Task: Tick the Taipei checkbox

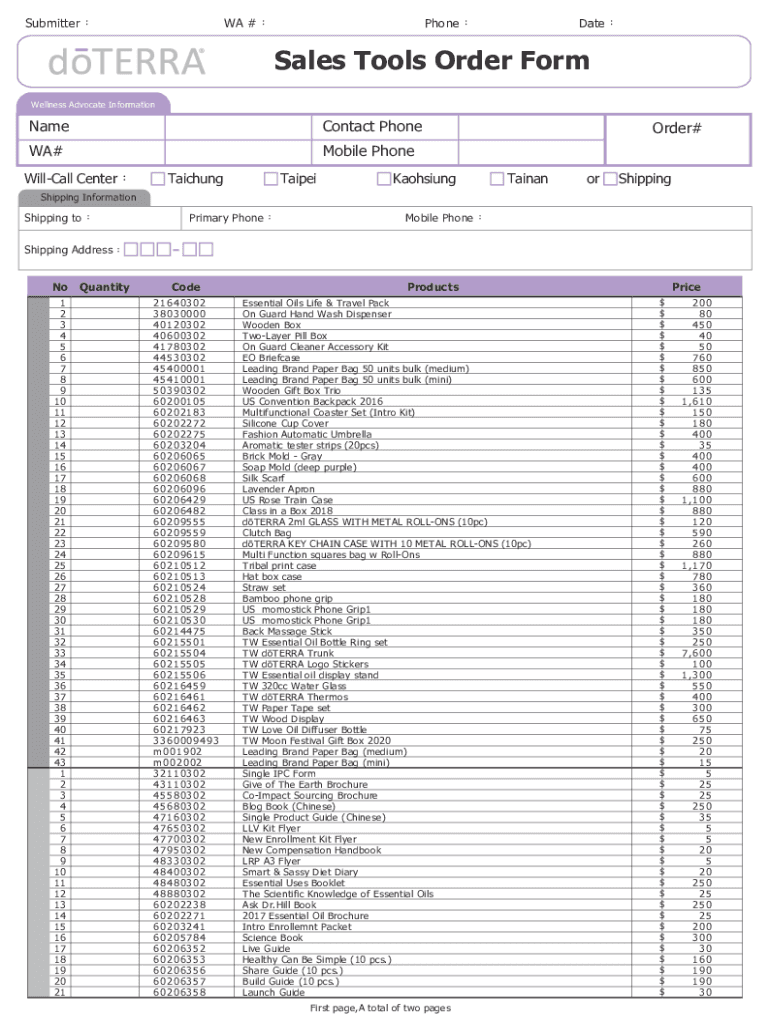Action: 270,179
